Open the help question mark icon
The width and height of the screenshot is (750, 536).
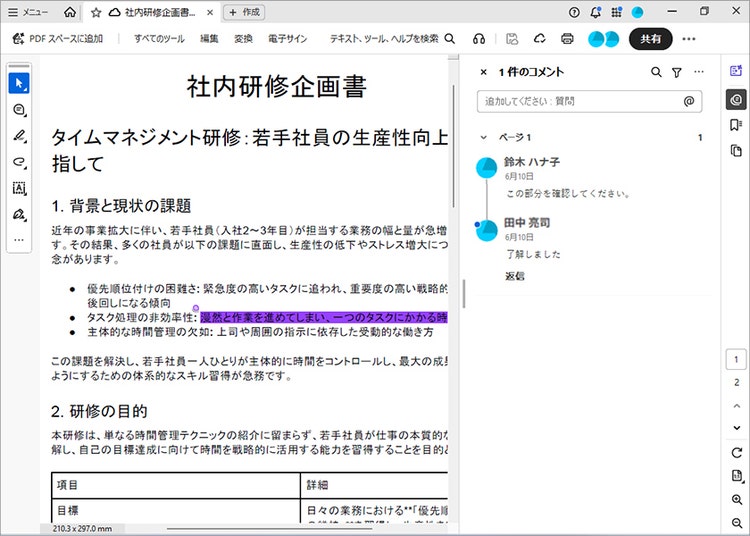pyautogui.click(x=574, y=12)
